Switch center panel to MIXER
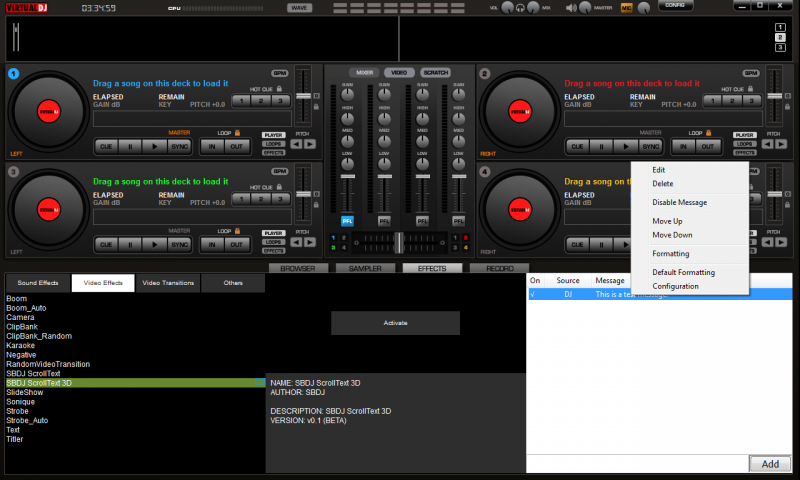The image size is (800, 480). (x=364, y=73)
